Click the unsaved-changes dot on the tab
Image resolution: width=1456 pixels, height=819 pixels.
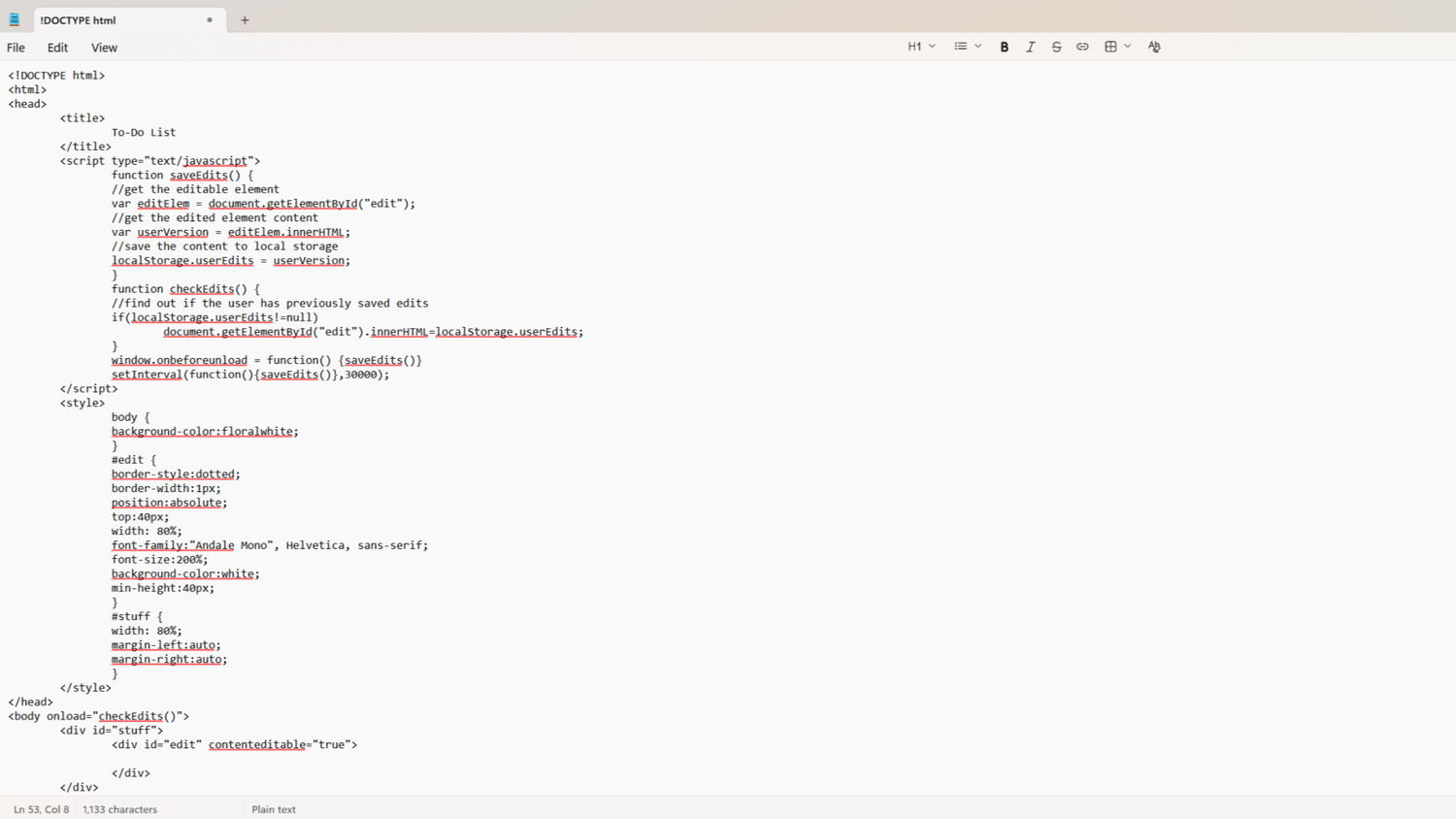210,19
